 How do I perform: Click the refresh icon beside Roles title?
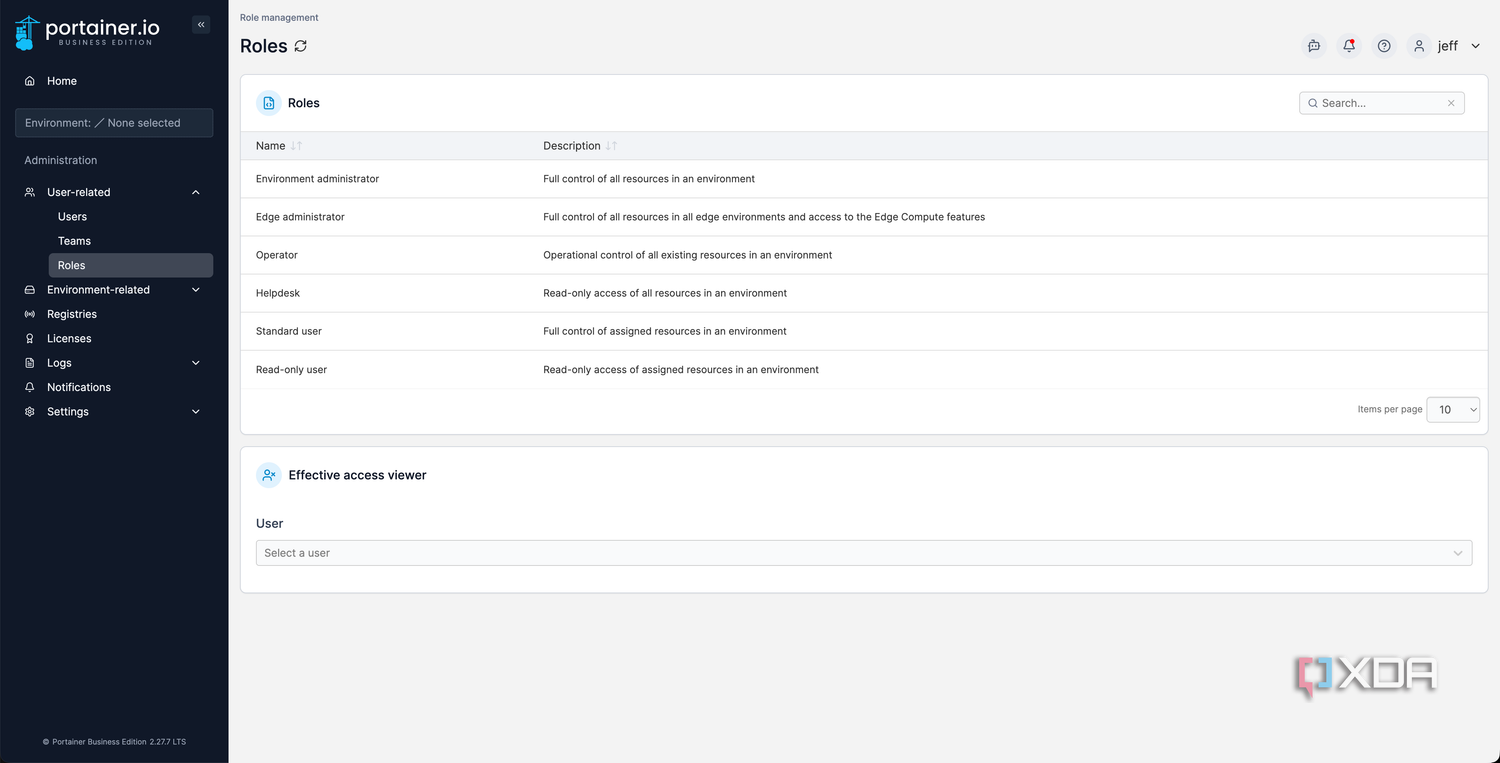[301, 46]
